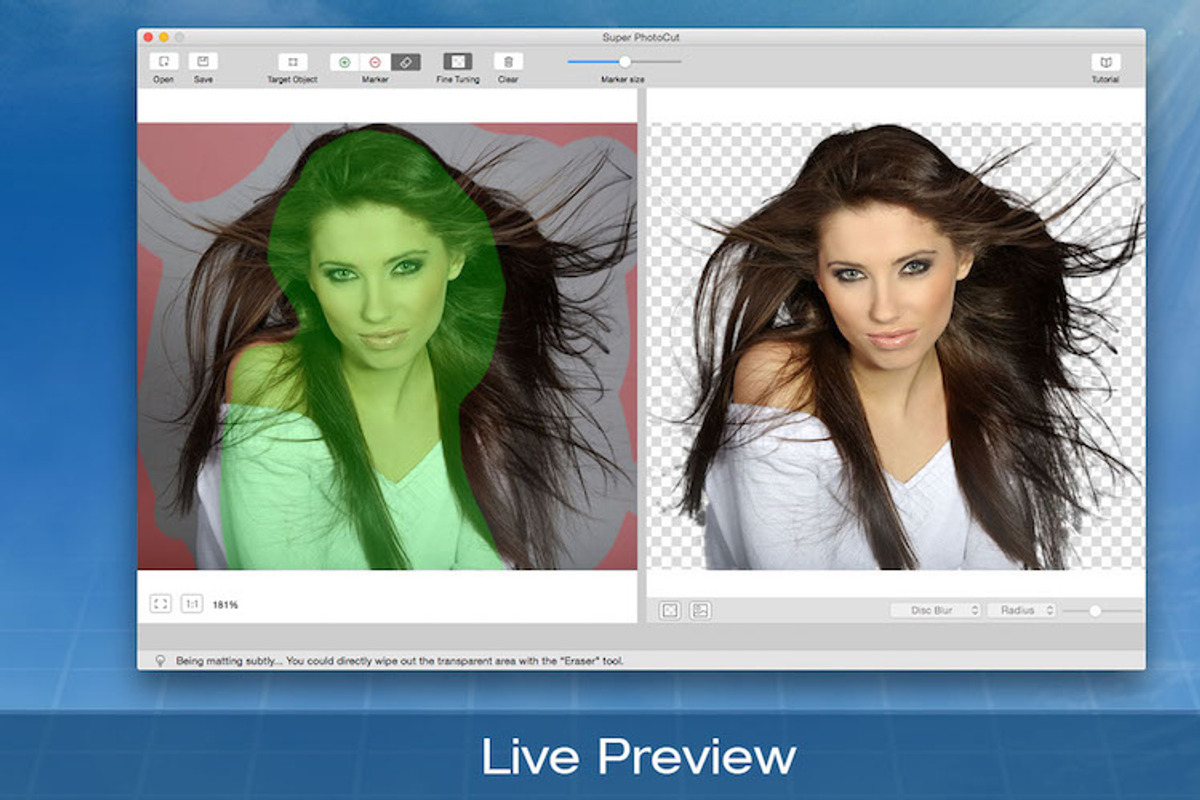Set zoom to 1:1 actual size
Screen dimensions: 1200x800
coord(192,604)
